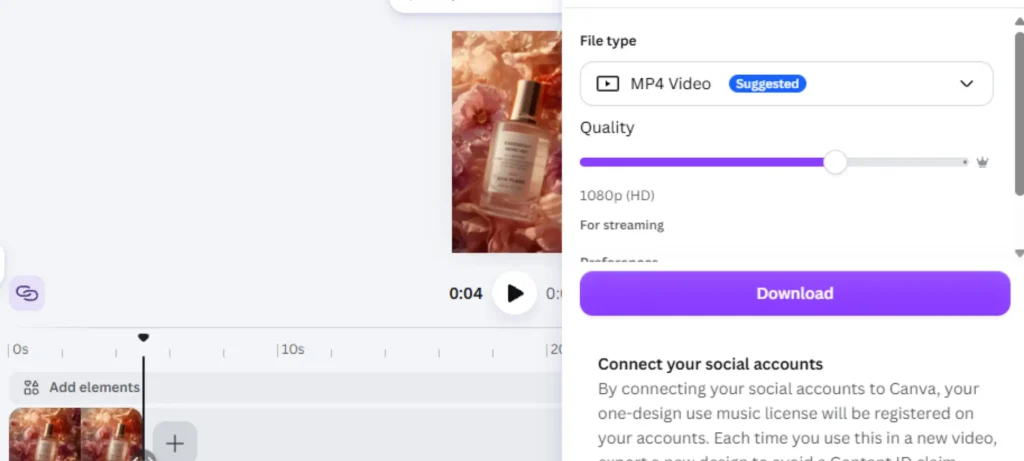Click the crown icon beside the Quality slider

[x=982, y=162]
